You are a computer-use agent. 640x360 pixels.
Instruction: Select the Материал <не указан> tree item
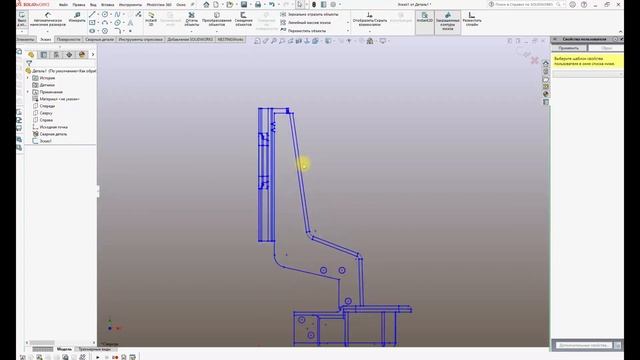pyautogui.click(x=56, y=99)
